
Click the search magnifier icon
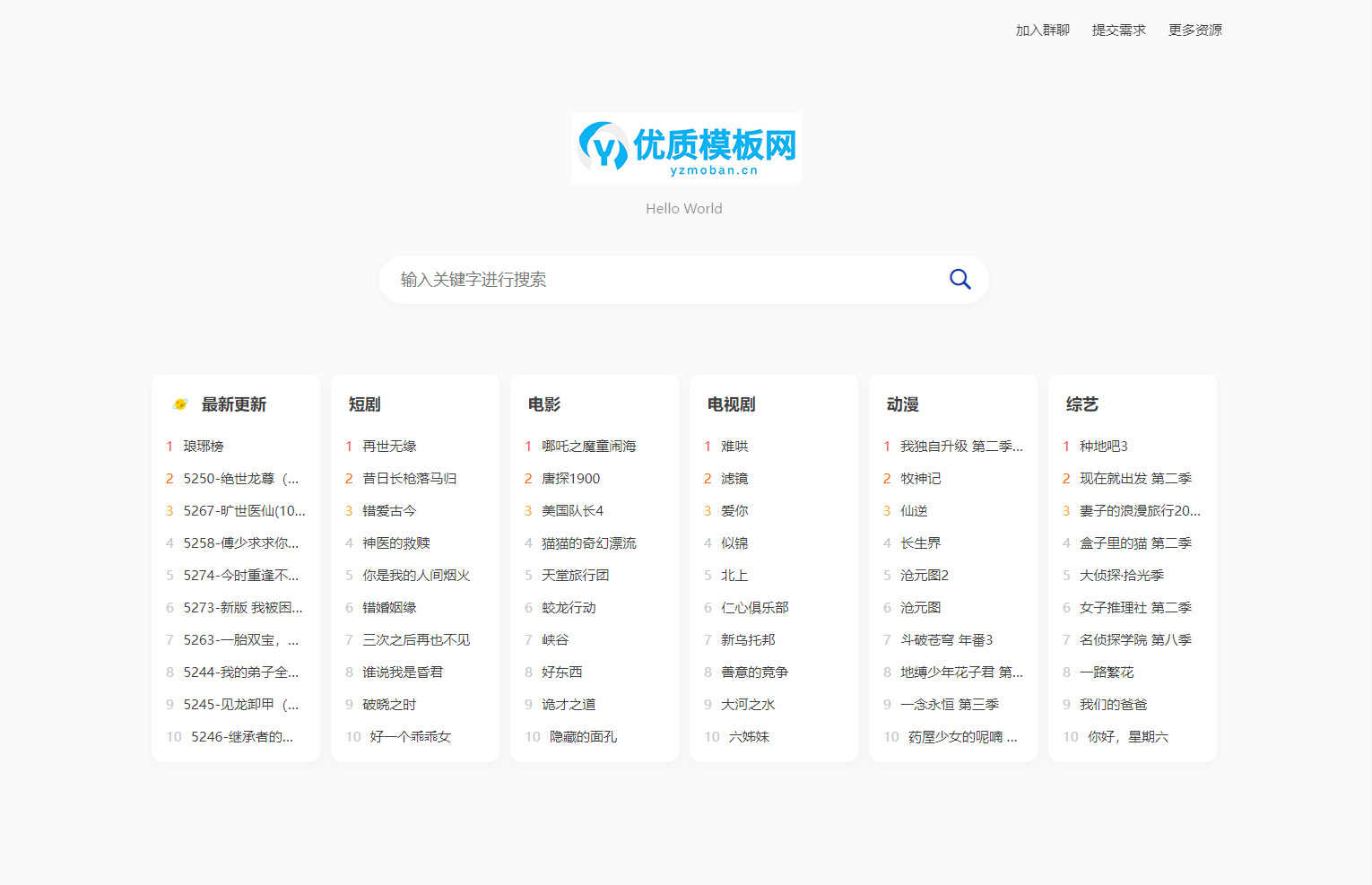(x=960, y=279)
